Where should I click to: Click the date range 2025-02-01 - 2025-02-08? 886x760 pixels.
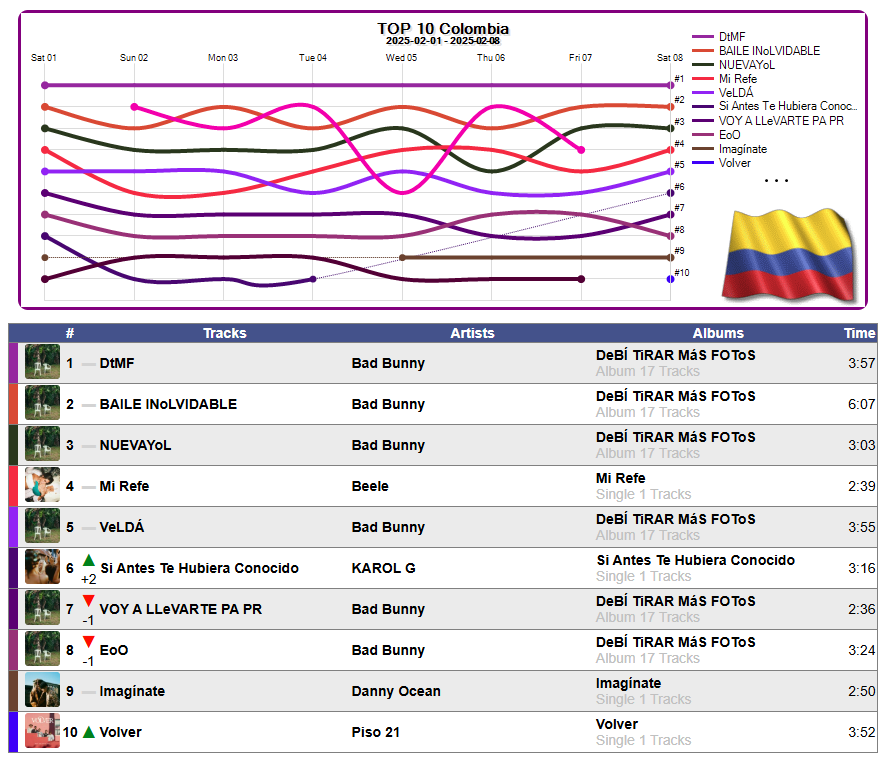pyautogui.click(x=443, y=41)
